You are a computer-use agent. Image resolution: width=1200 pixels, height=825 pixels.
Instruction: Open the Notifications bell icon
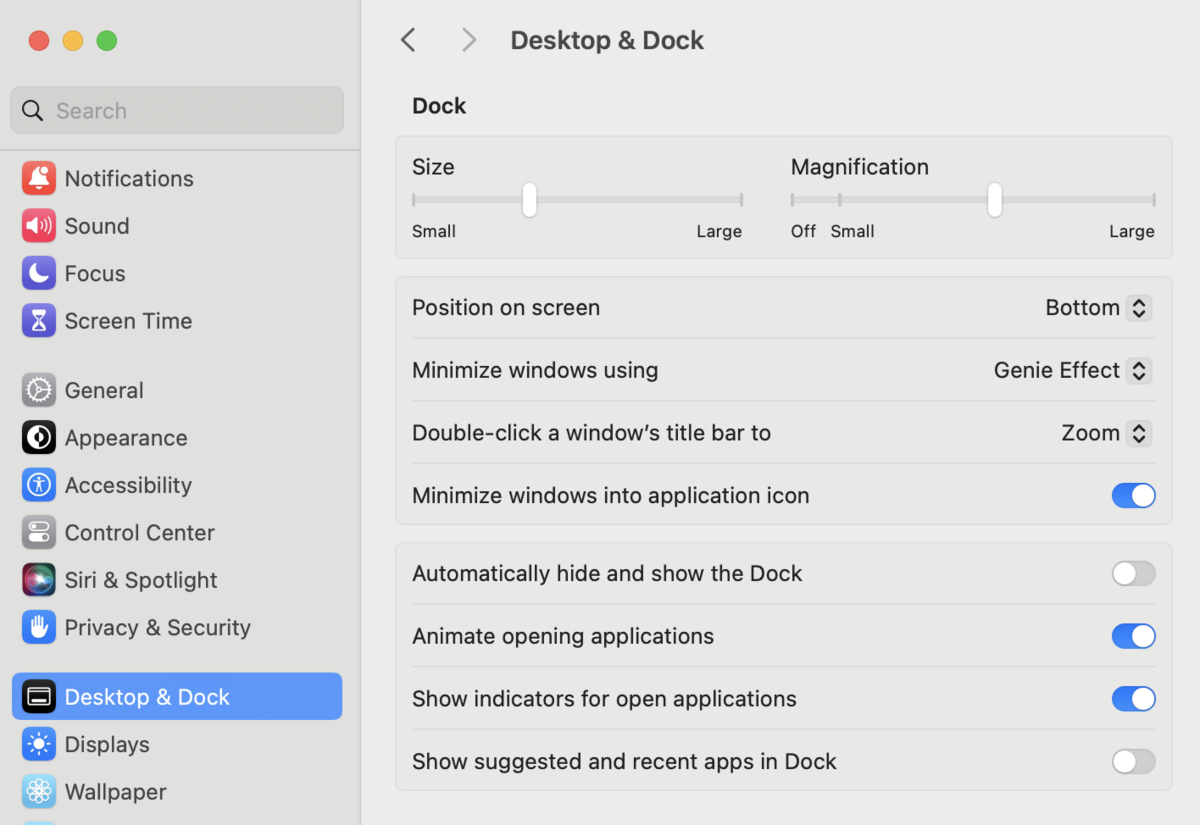(x=39, y=178)
